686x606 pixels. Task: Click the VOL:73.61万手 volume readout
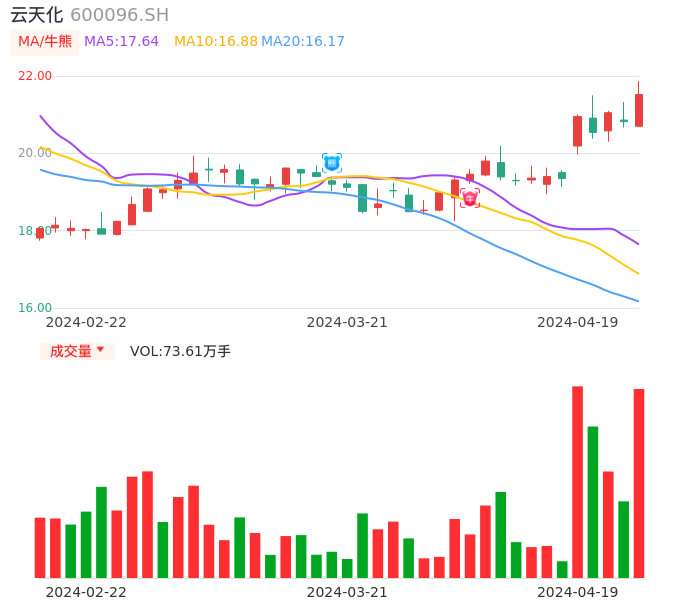click(180, 351)
